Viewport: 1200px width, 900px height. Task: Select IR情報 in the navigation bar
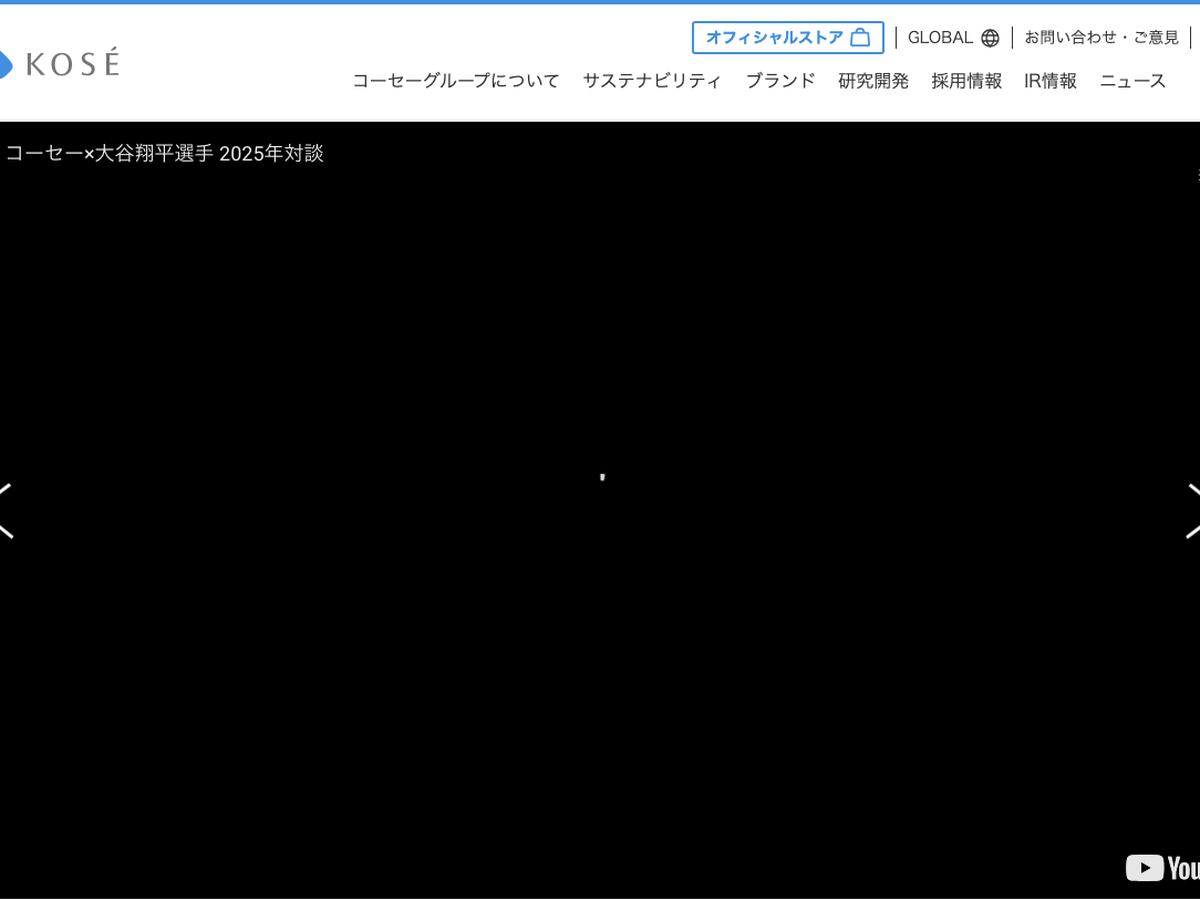tap(1050, 81)
